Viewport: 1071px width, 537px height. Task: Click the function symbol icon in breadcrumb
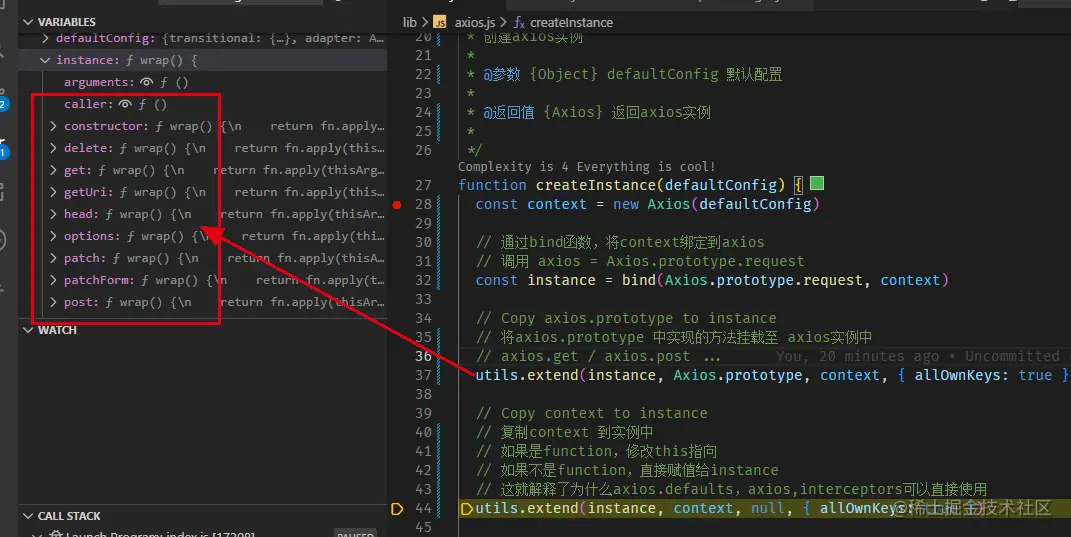[x=519, y=23]
